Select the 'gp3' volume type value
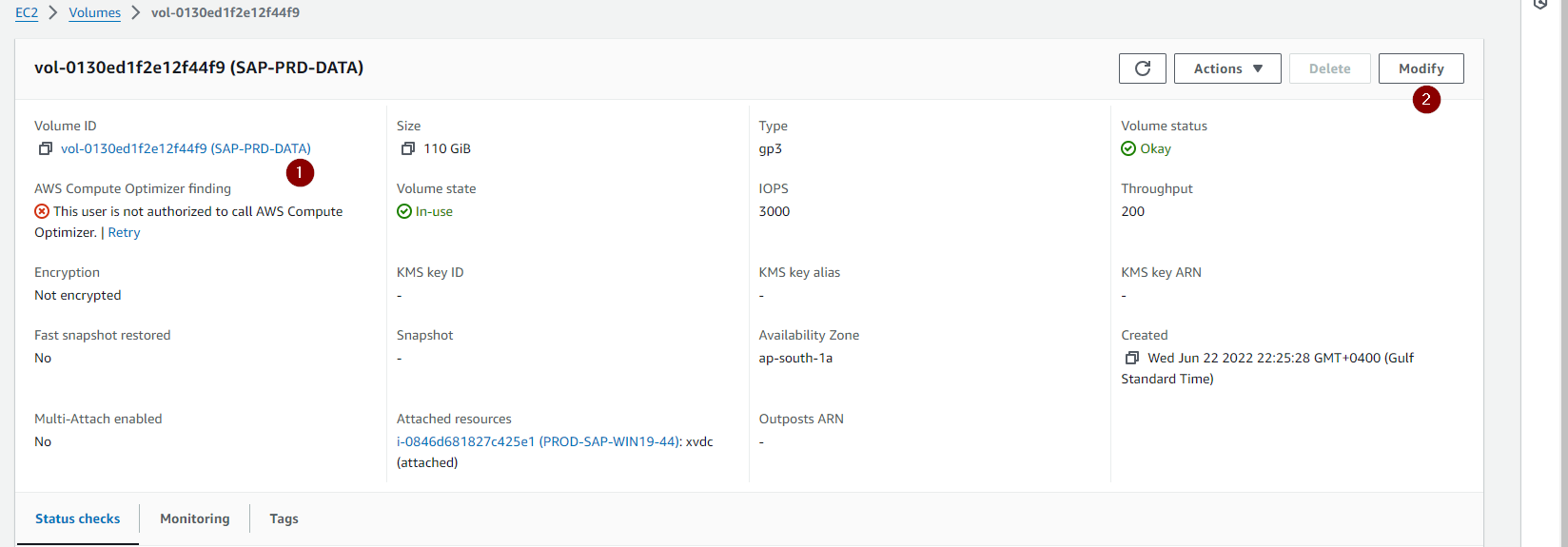Viewport: 1568px width, 547px height. [771, 149]
